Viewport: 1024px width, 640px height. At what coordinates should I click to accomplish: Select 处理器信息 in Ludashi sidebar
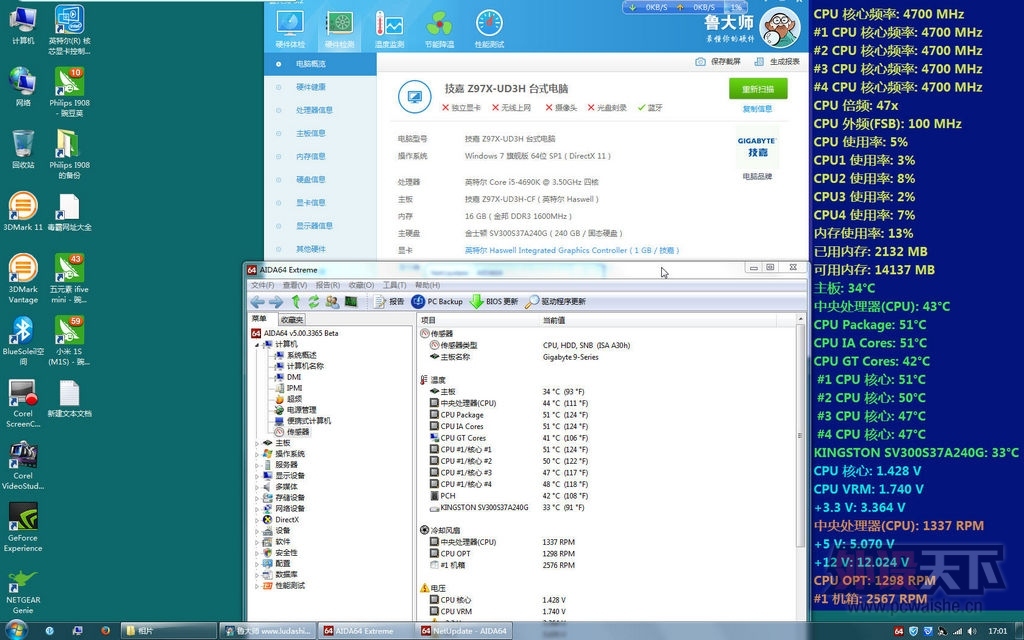click(315, 110)
